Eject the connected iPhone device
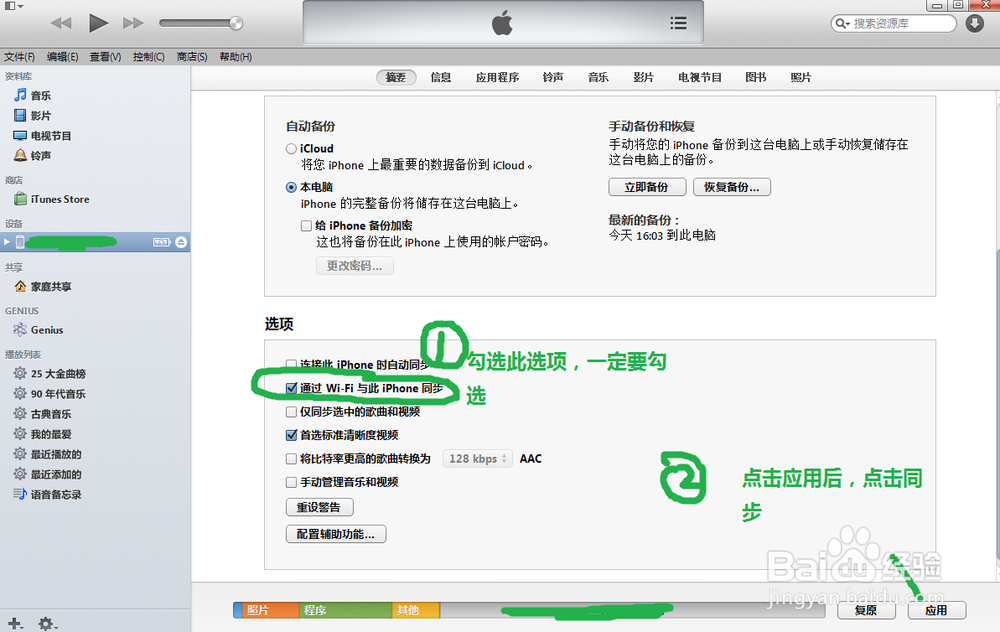1000x632 pixels. tap(180, 241)
